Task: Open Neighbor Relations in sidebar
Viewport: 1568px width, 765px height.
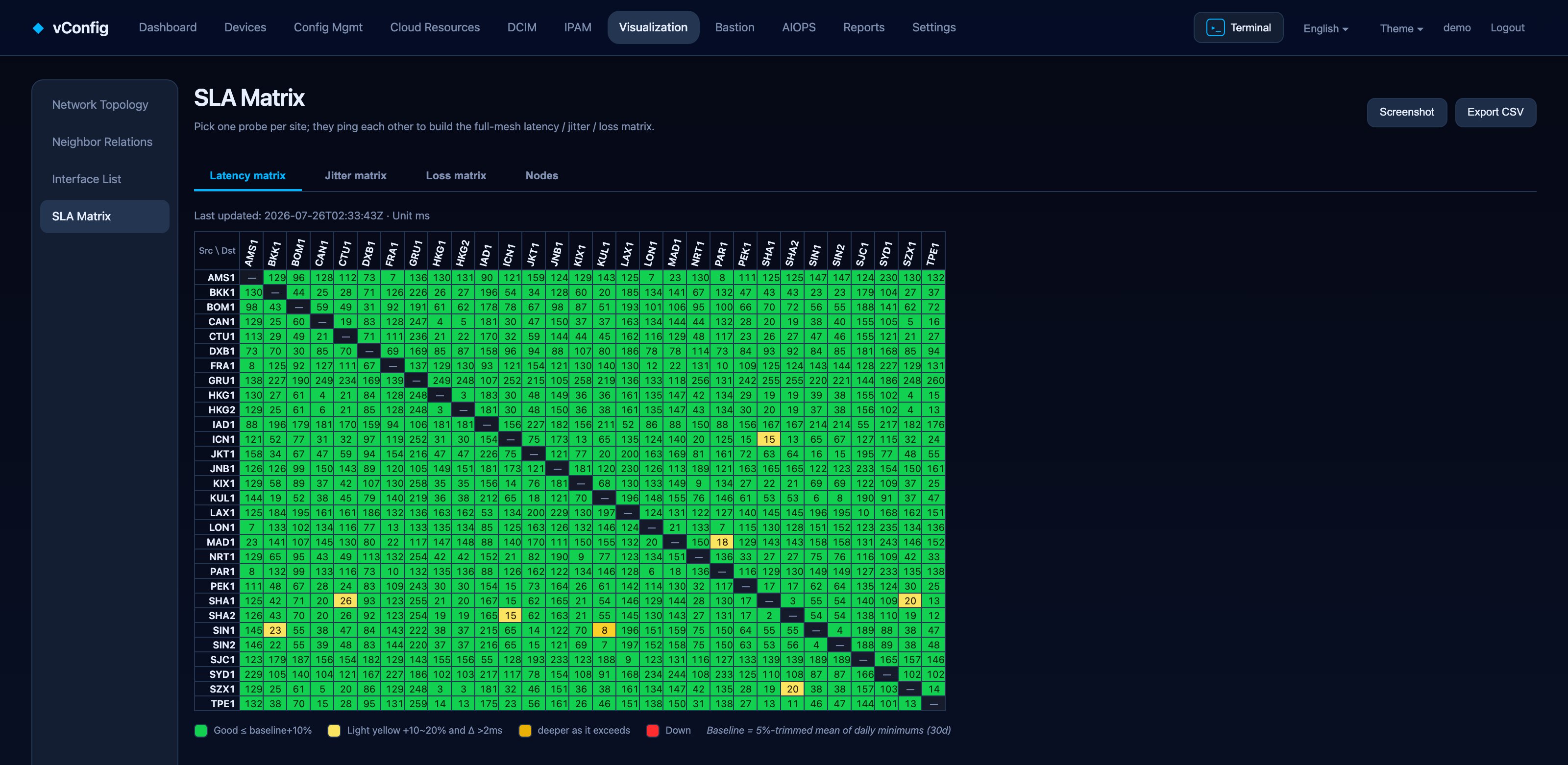Action: tap(105, 142)
